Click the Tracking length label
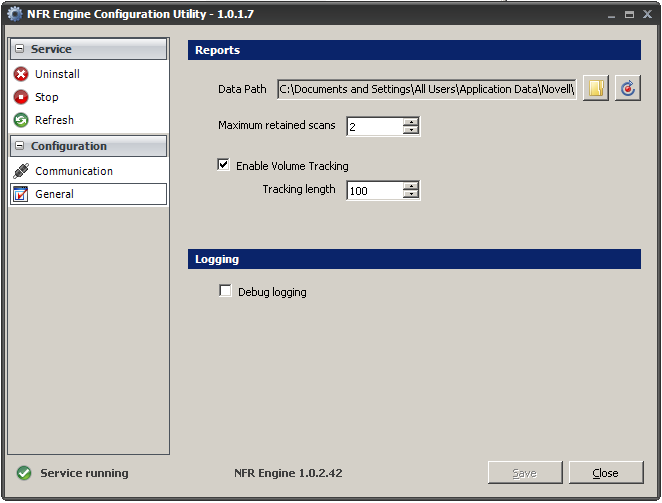The width and height of the screenshot is (662, 503). coord(299,189)
